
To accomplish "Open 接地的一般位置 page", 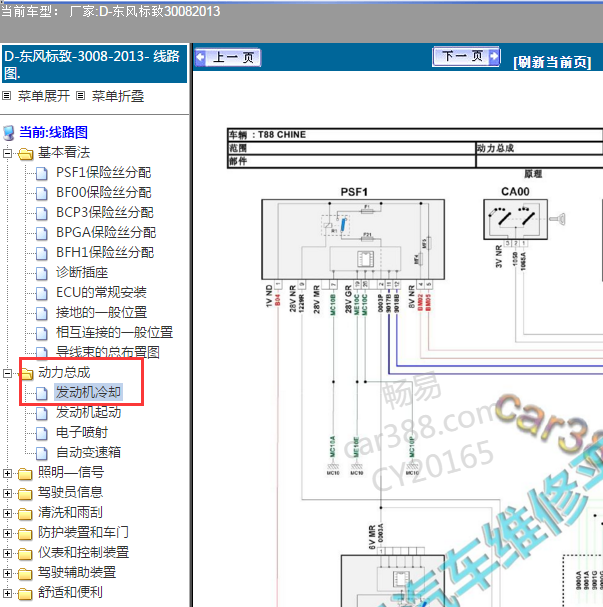I will (101, 312).
